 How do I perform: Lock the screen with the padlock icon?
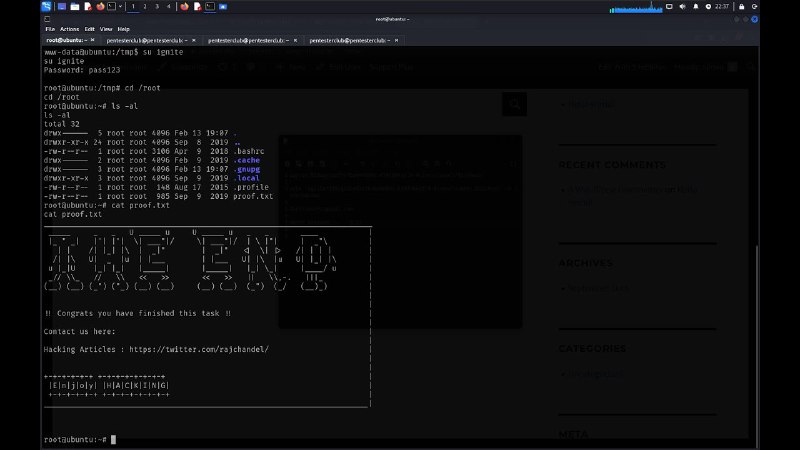tap(742, 7)
